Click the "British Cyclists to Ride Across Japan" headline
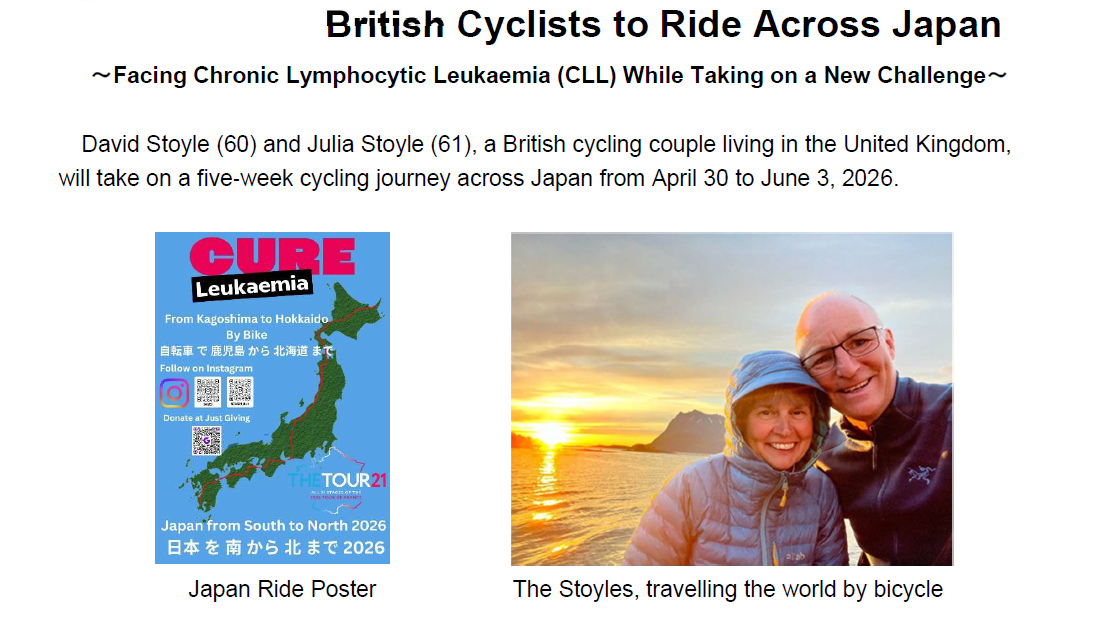The height and width of the screenshot is (617, 1095). pyautogui.click(x=663, y=25)
